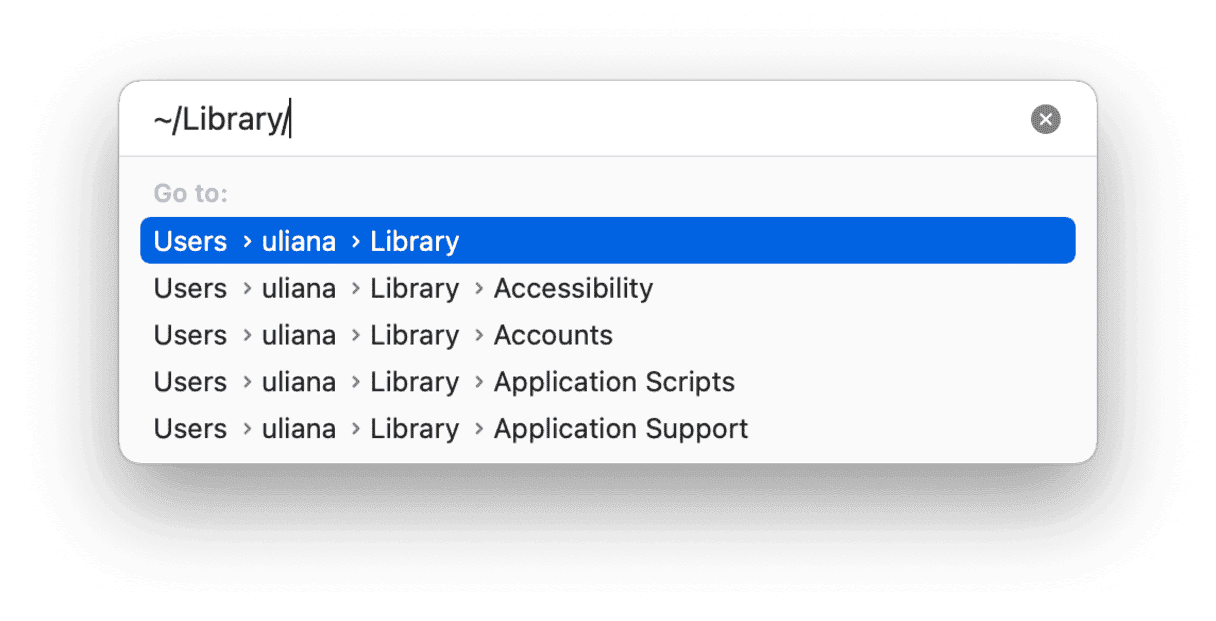Click chevron between Users and uliana in highlighted row
Screen dimensions: 1216x621
tap(246, 242)
